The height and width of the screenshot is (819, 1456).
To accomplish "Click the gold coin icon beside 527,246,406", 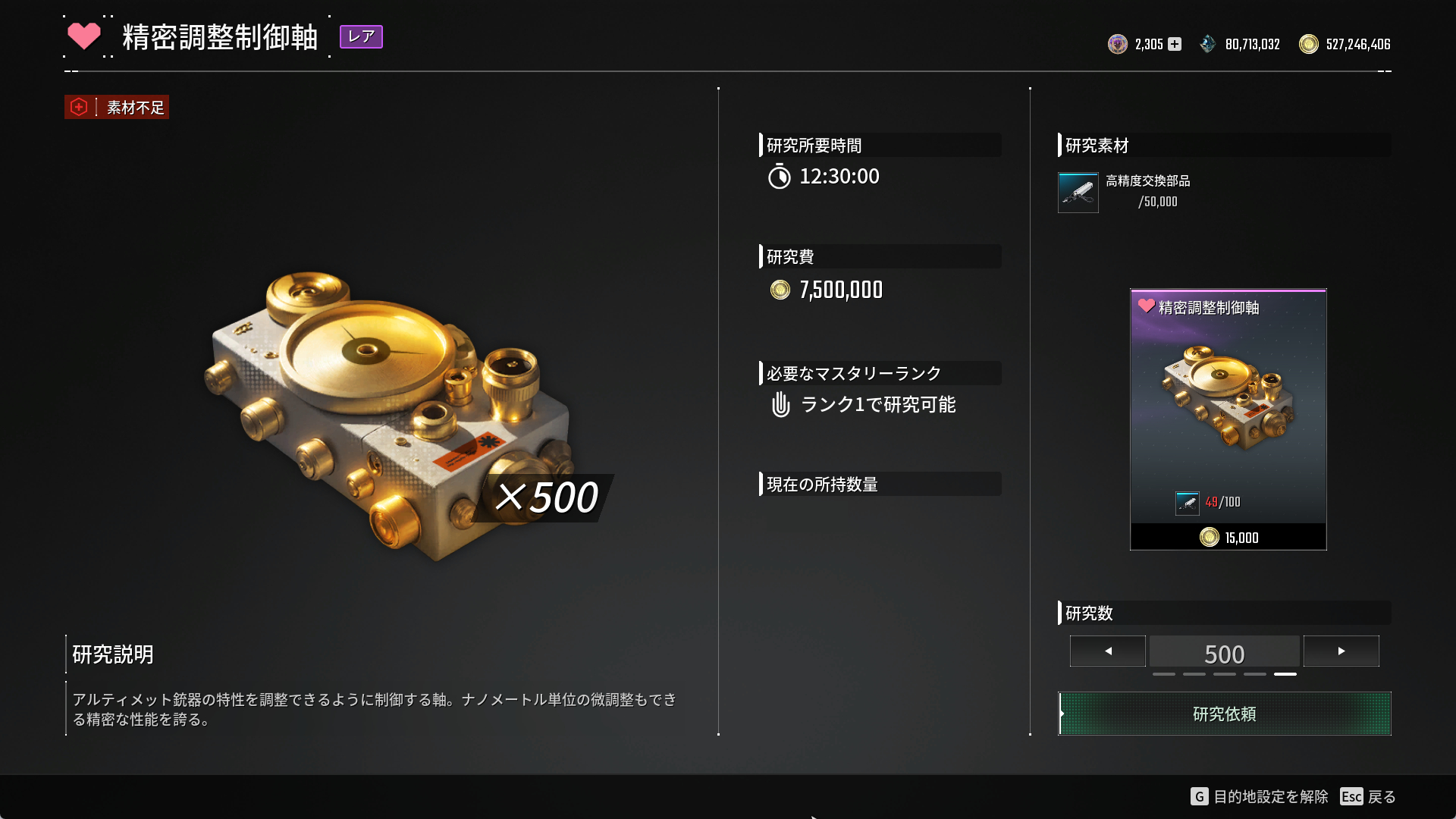I will 1308,44.
